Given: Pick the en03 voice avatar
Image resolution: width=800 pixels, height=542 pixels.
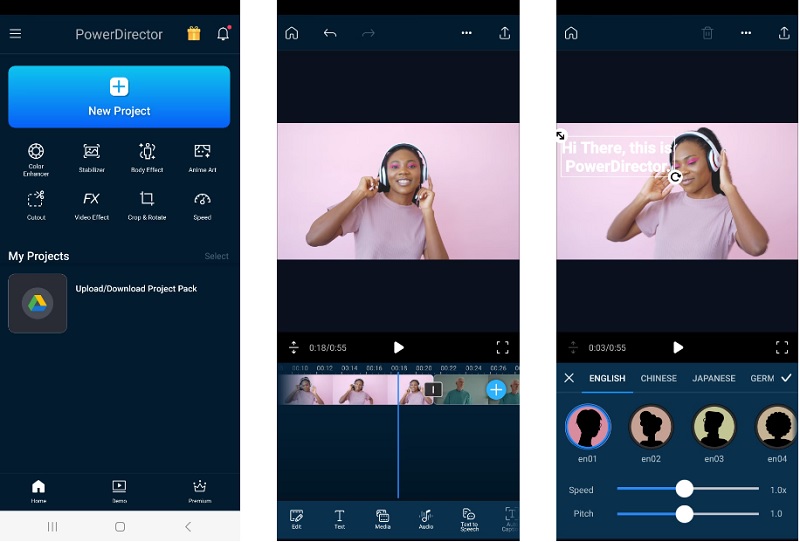Looking at the screenshot, I should (714, 427).
